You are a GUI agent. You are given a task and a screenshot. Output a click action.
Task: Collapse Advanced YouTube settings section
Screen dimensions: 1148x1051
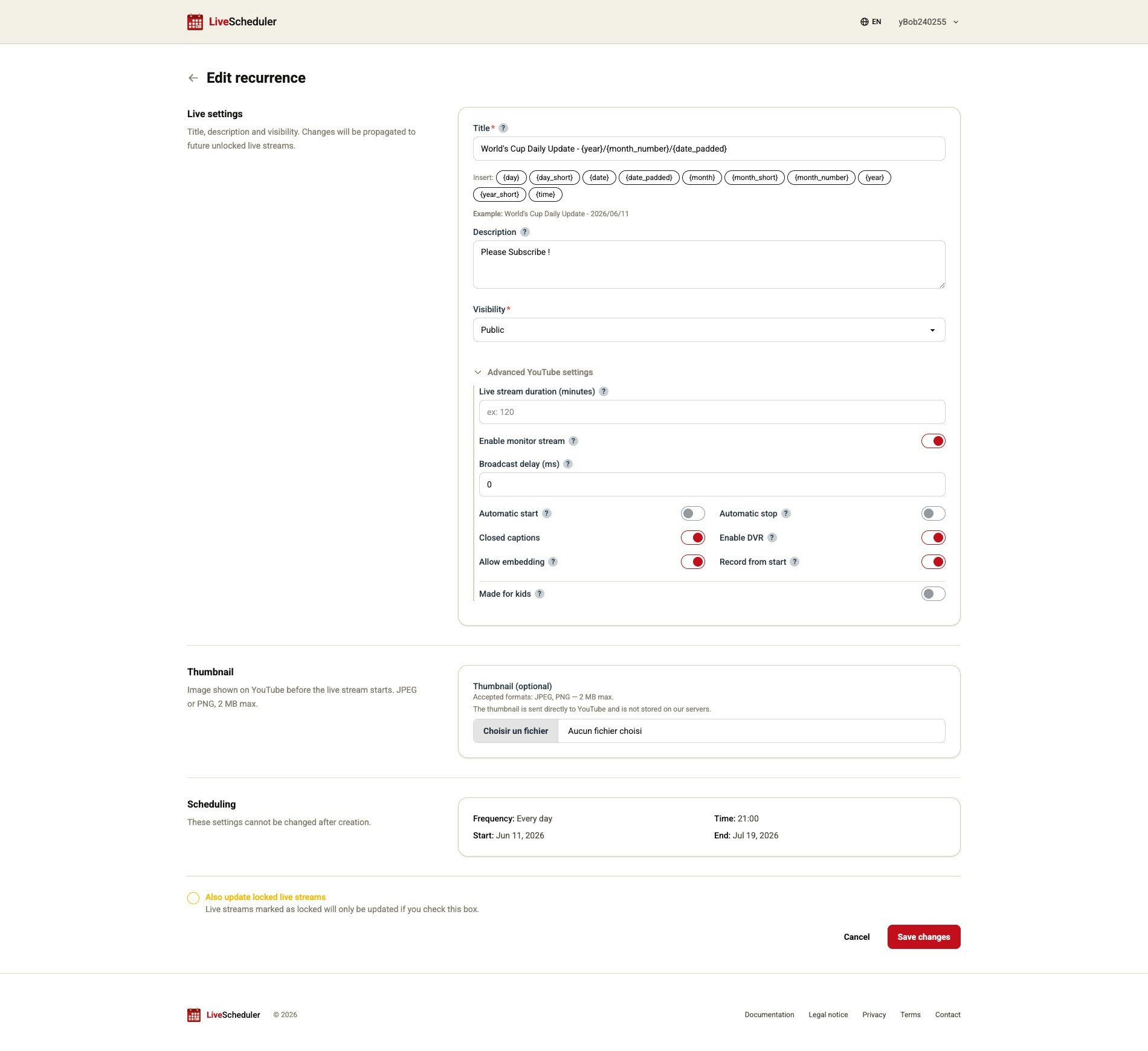pyautogui.click(x=534, y=372)
